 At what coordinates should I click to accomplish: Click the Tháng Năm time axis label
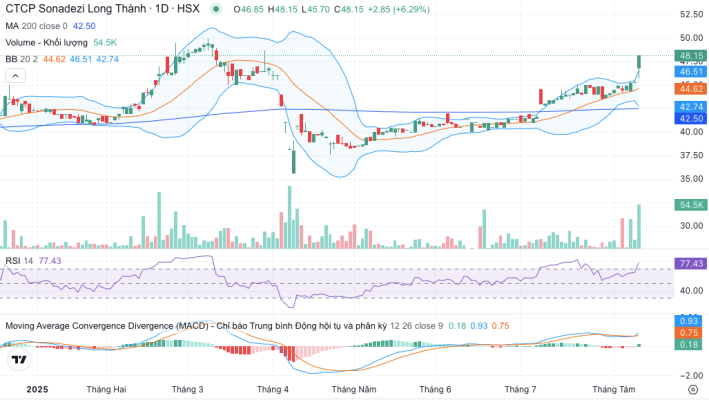tap(354, 389)
